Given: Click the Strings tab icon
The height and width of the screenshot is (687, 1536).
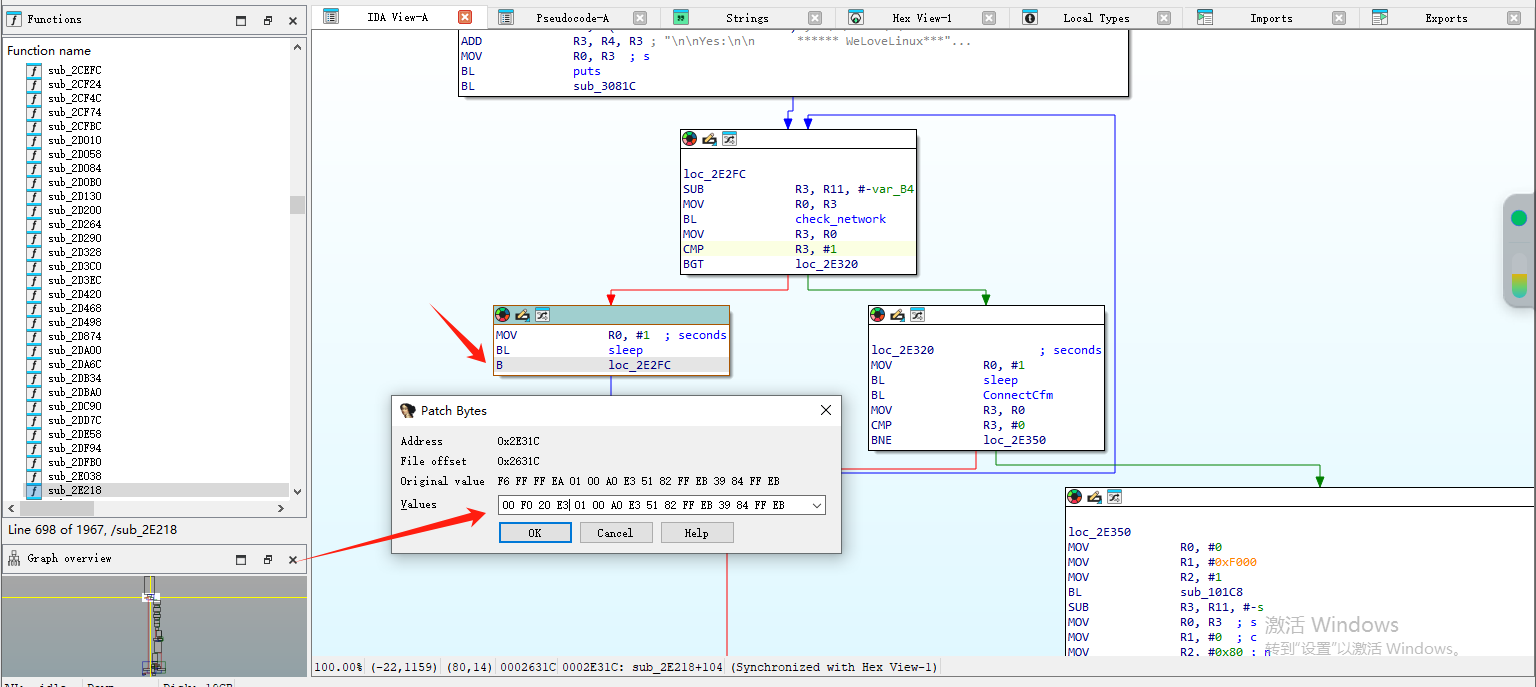Looking at the screenshot, I should tap(681, 18).
